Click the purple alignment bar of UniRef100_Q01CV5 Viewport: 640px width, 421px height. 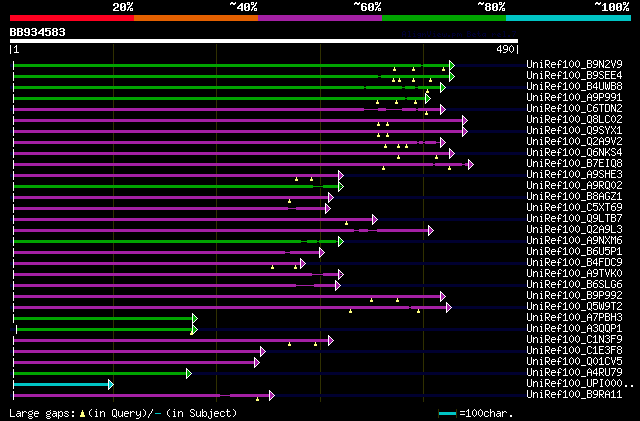134,363
